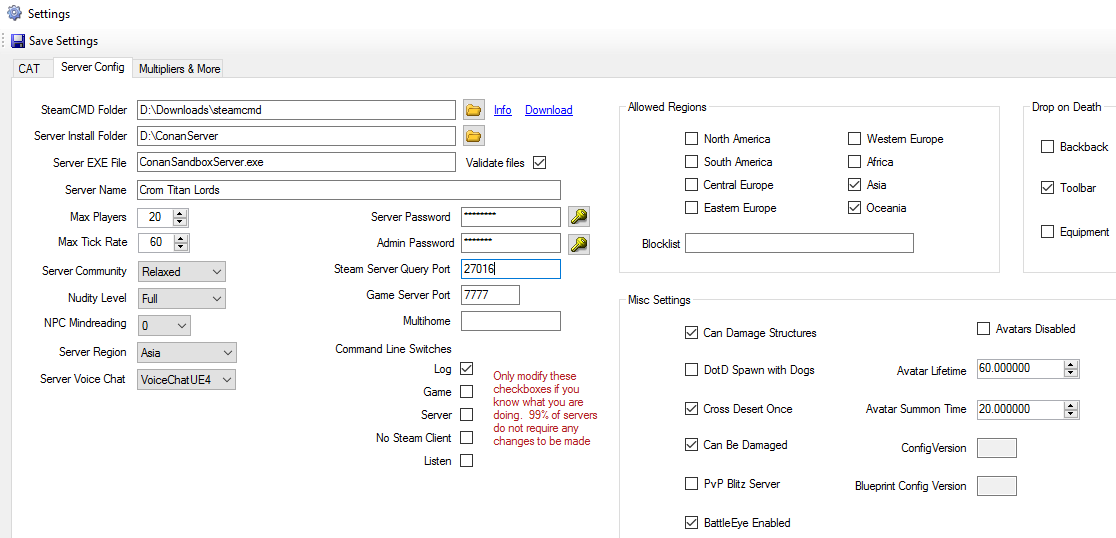This screenshot has width=1116, height=538.
Task: Click the SteamCMD Info link
Action: pos(502,110)
